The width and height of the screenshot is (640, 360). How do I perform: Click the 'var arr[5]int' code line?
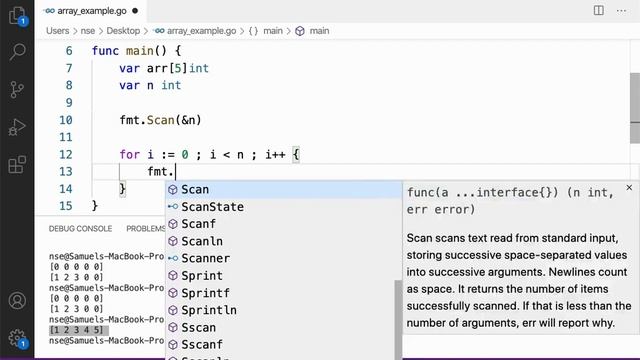pos(164,68)
